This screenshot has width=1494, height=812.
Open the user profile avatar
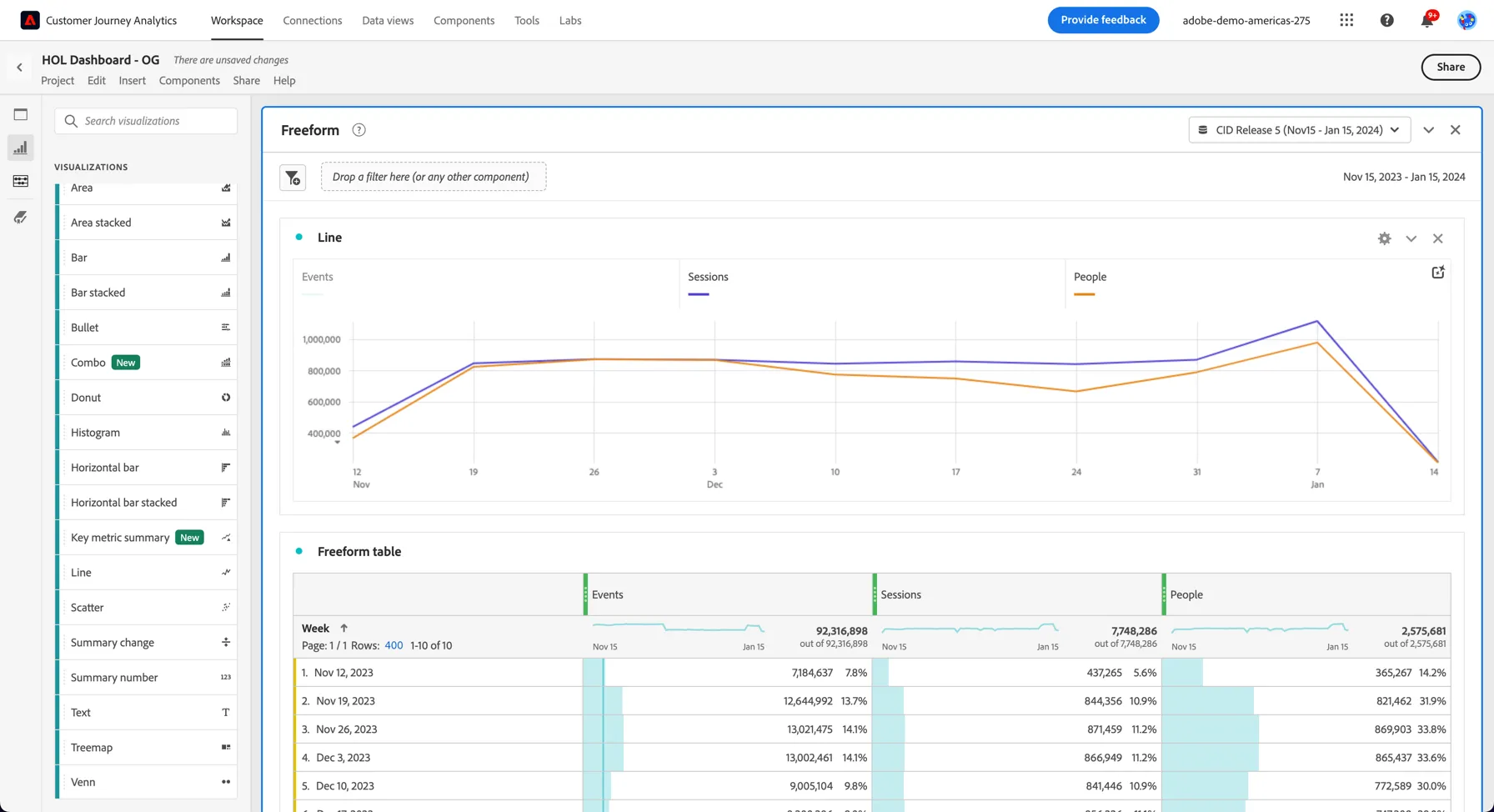point(1467,20)
